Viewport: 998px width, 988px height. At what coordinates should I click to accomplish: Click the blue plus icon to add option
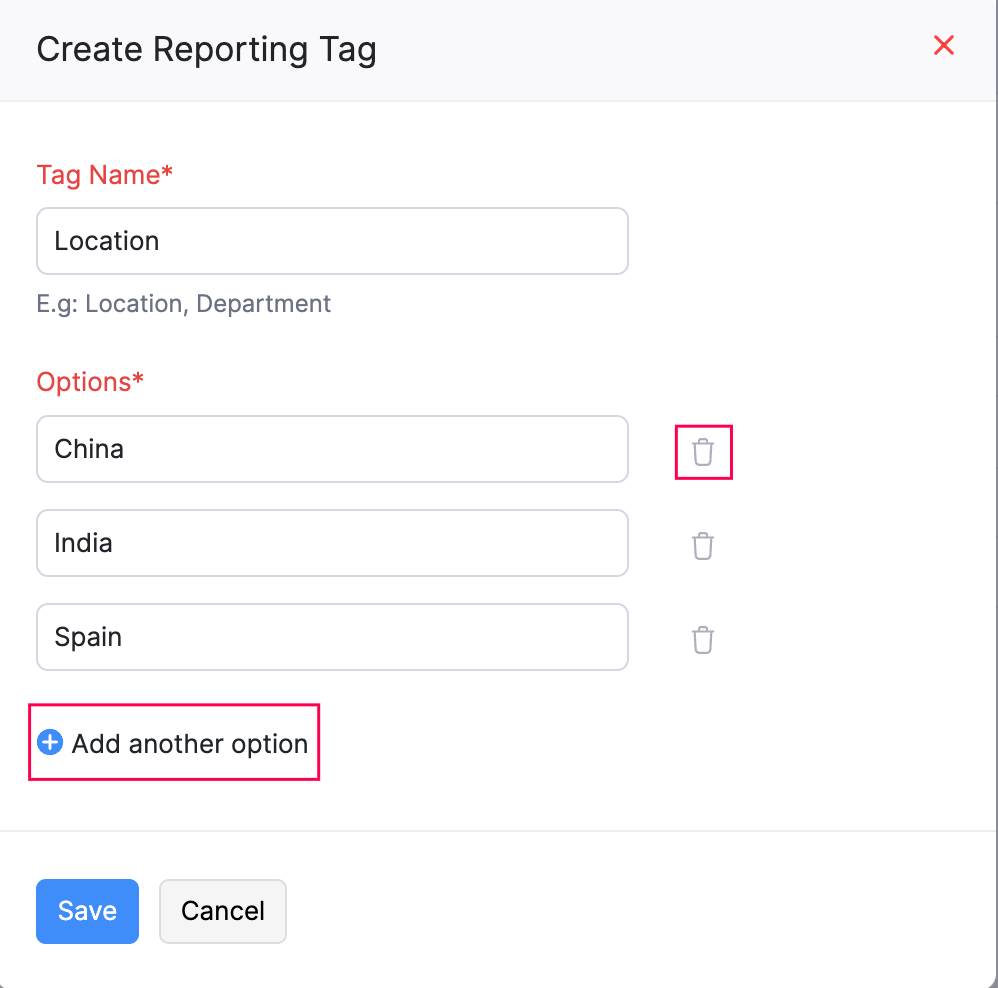coord(50,743)
